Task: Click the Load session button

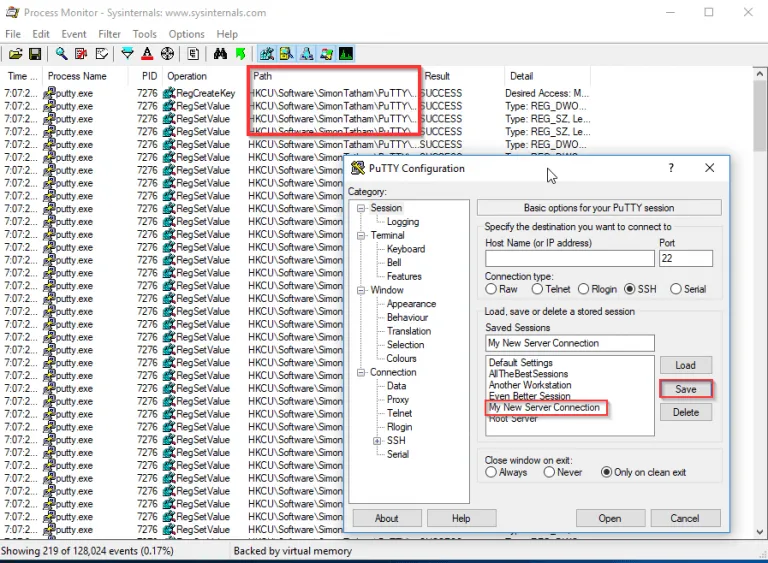Action: point(685,365)
